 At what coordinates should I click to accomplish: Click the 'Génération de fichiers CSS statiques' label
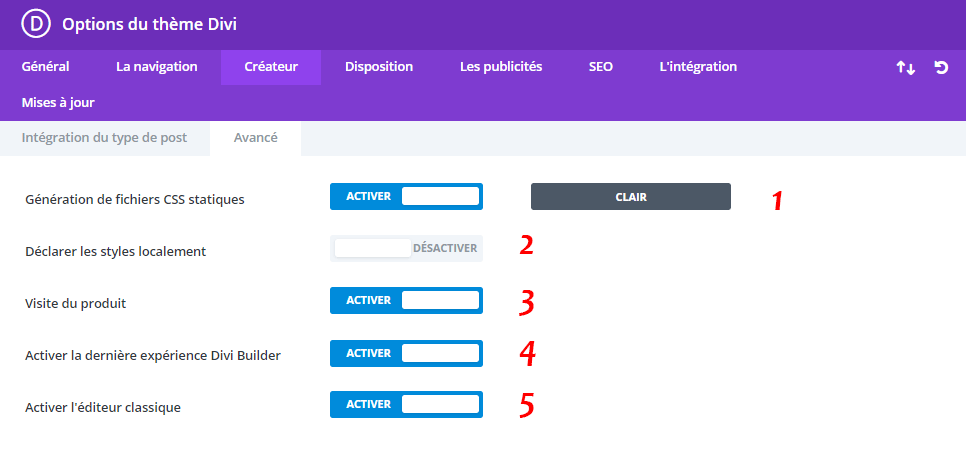pos(135,200)
